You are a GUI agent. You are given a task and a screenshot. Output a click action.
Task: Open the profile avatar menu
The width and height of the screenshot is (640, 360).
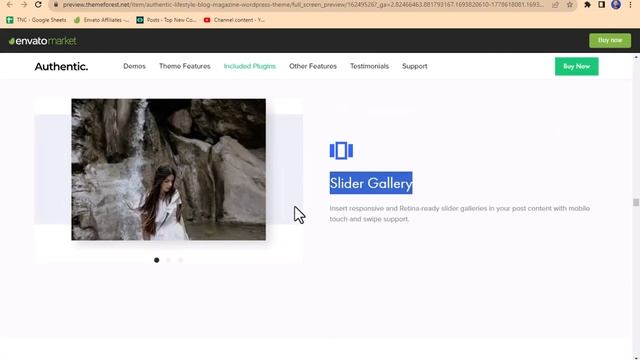tap(616, 4)
